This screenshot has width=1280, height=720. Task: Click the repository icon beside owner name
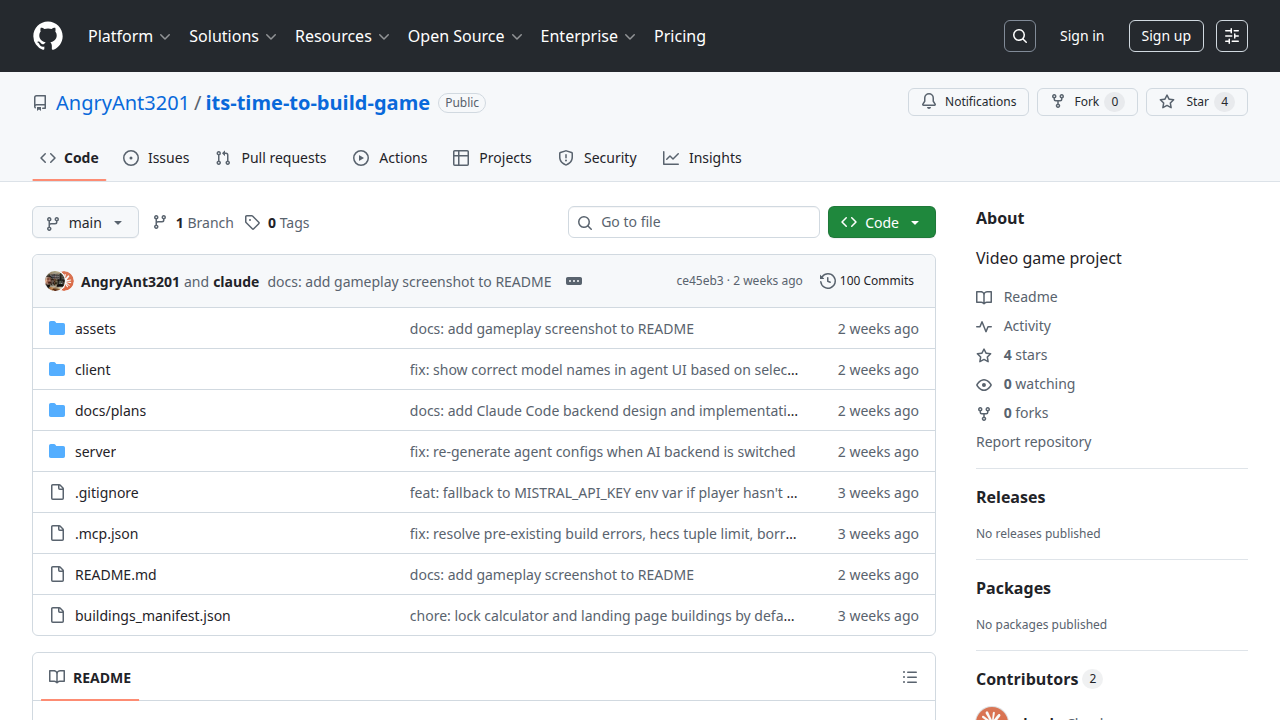(x=40, y=103)
